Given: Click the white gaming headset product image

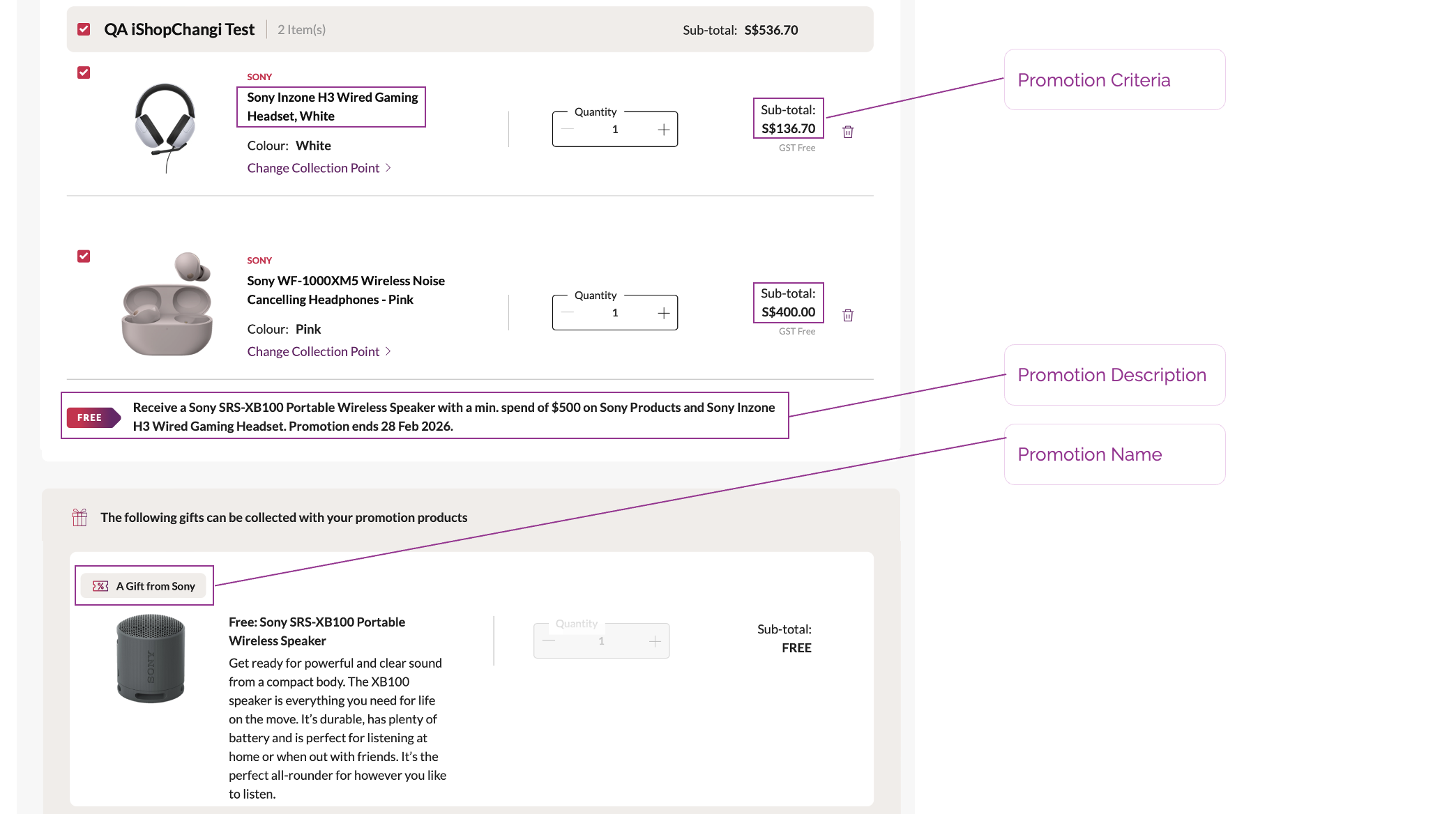Looking at the screenshot, I should (165, 127).
